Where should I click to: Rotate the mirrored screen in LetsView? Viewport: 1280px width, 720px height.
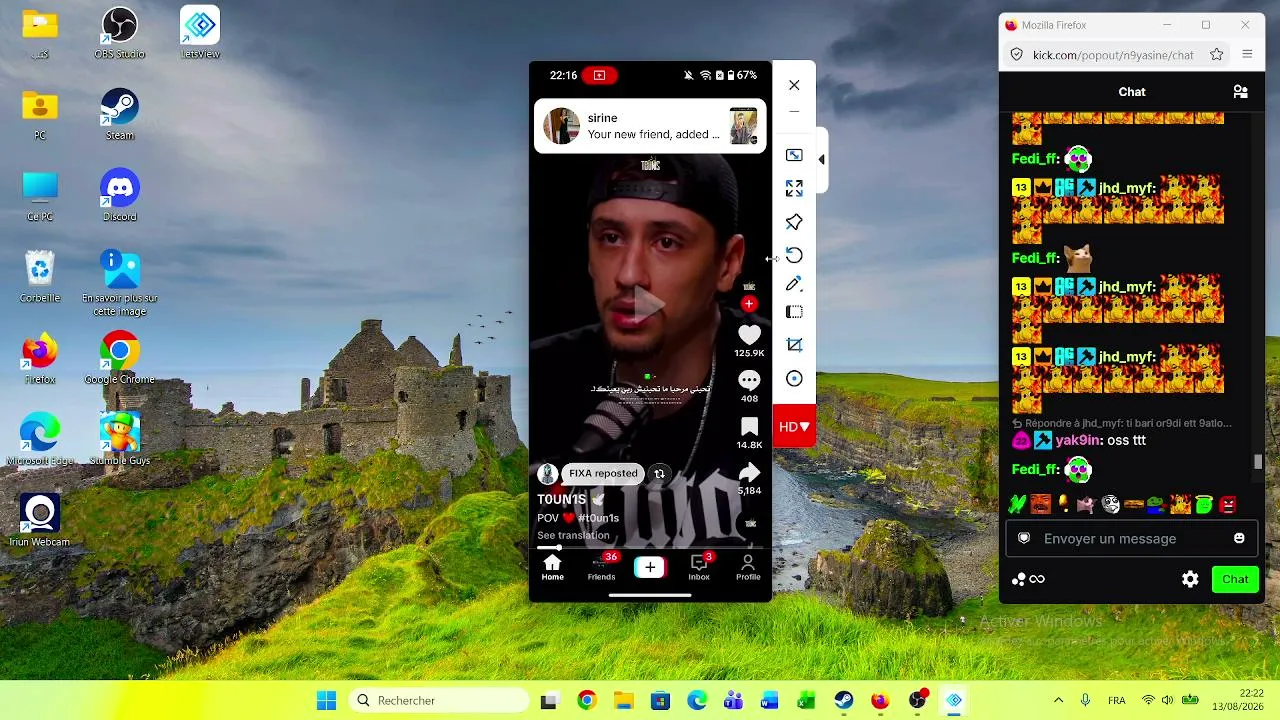point(794,255)
